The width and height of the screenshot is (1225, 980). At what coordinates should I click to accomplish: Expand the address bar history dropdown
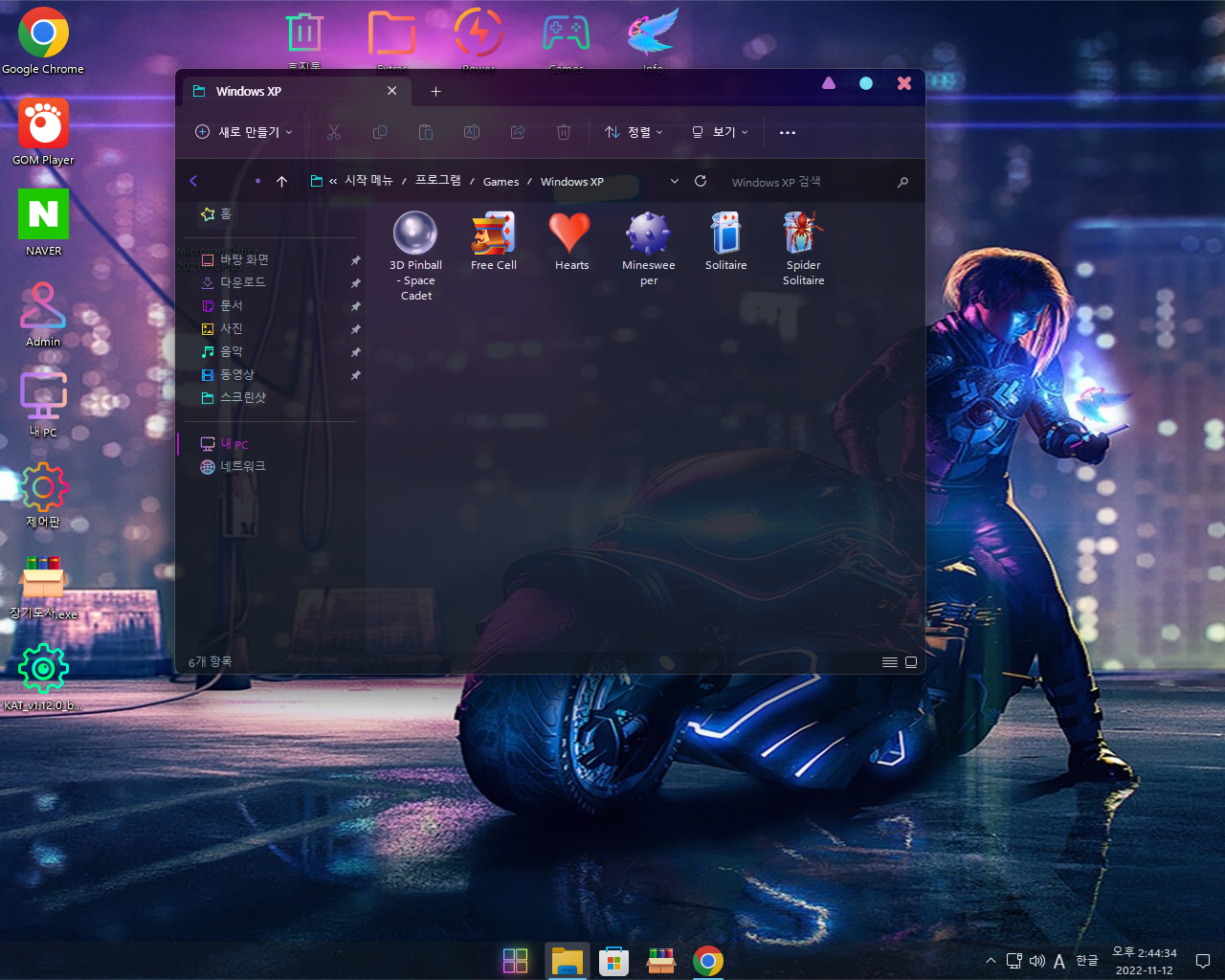675,181
